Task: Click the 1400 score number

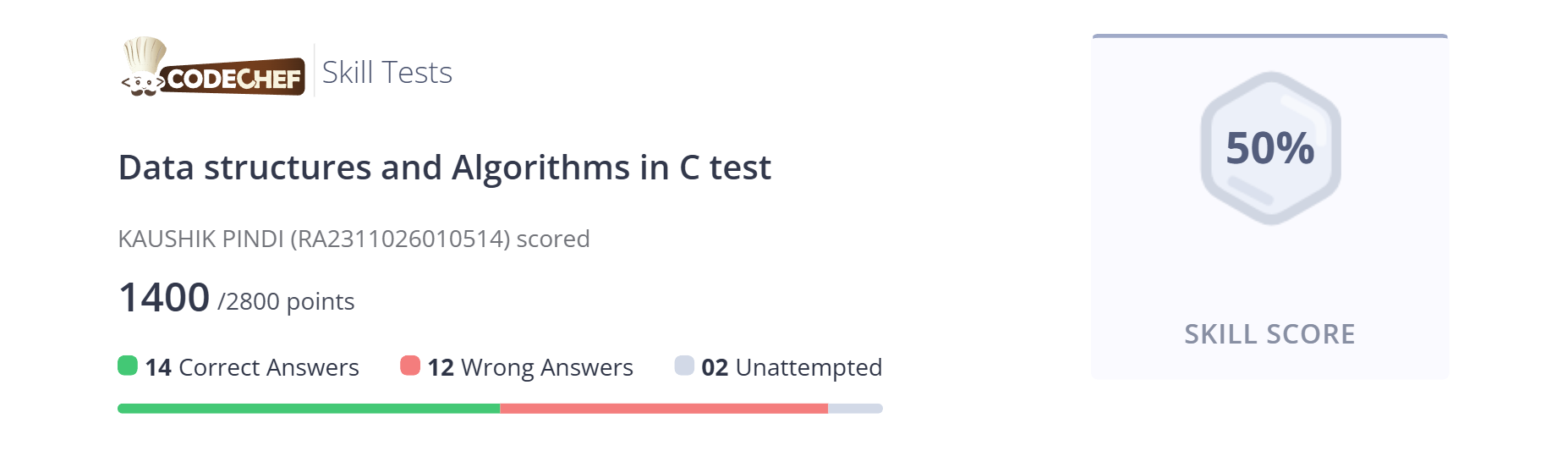Action: pos(164,298)
